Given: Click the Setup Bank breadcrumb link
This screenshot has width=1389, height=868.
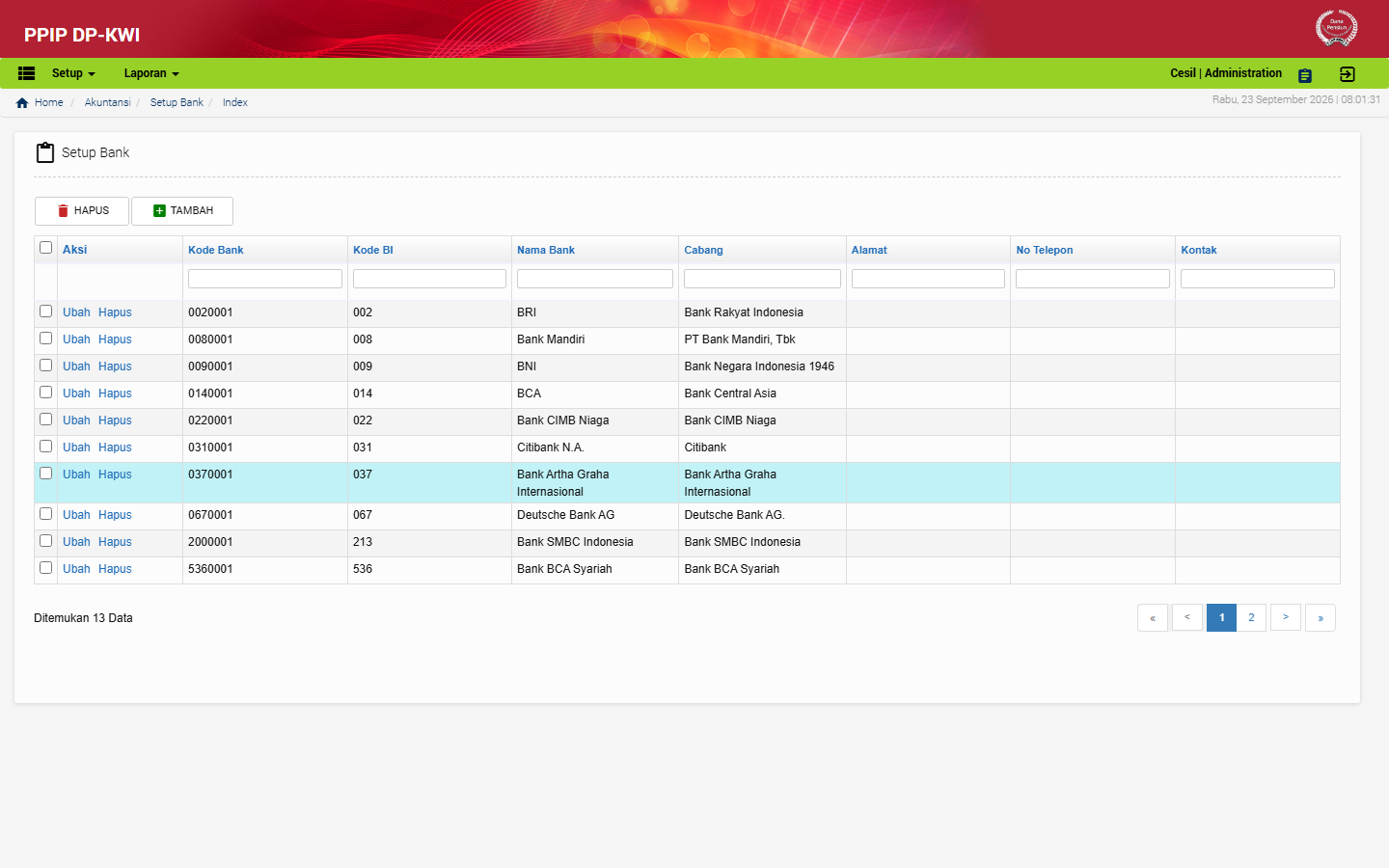Looking at the screenshot, I should (177, 102).
